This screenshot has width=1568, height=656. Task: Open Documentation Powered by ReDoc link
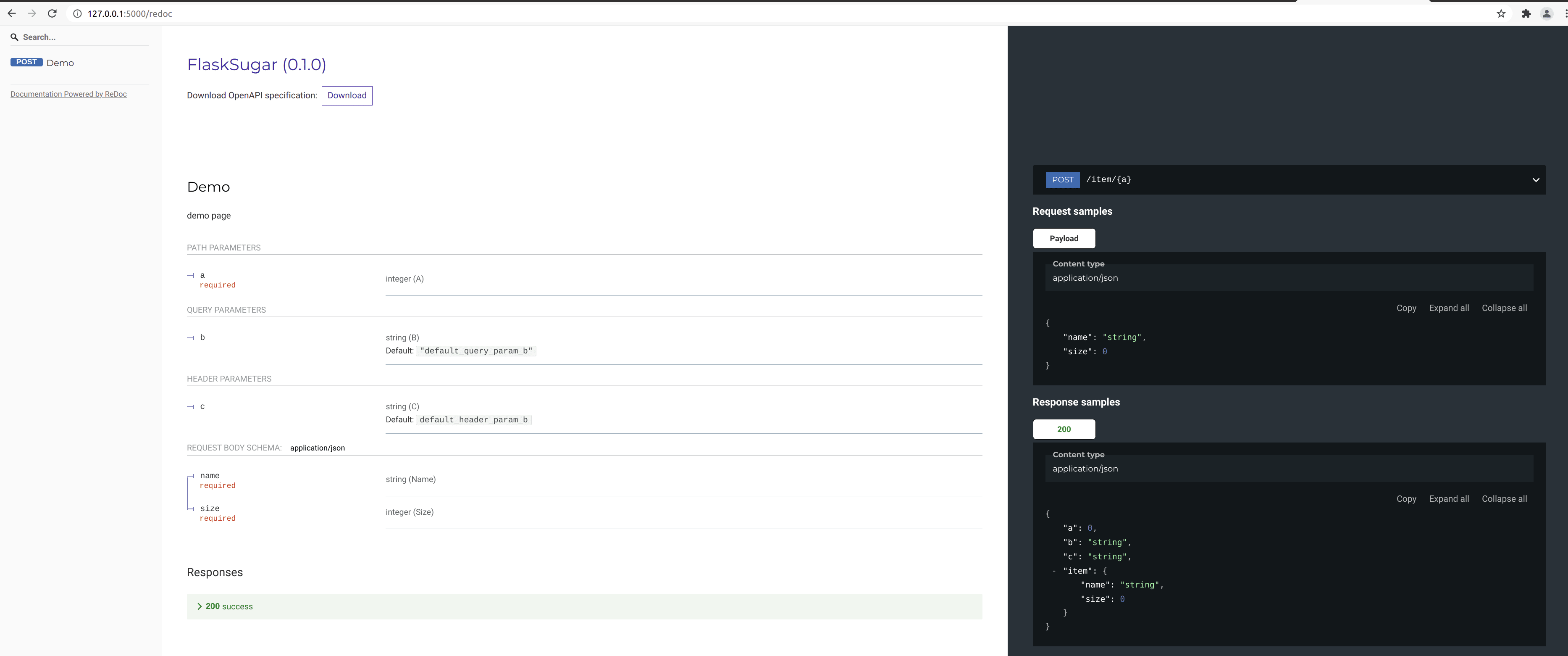[68, 94]
